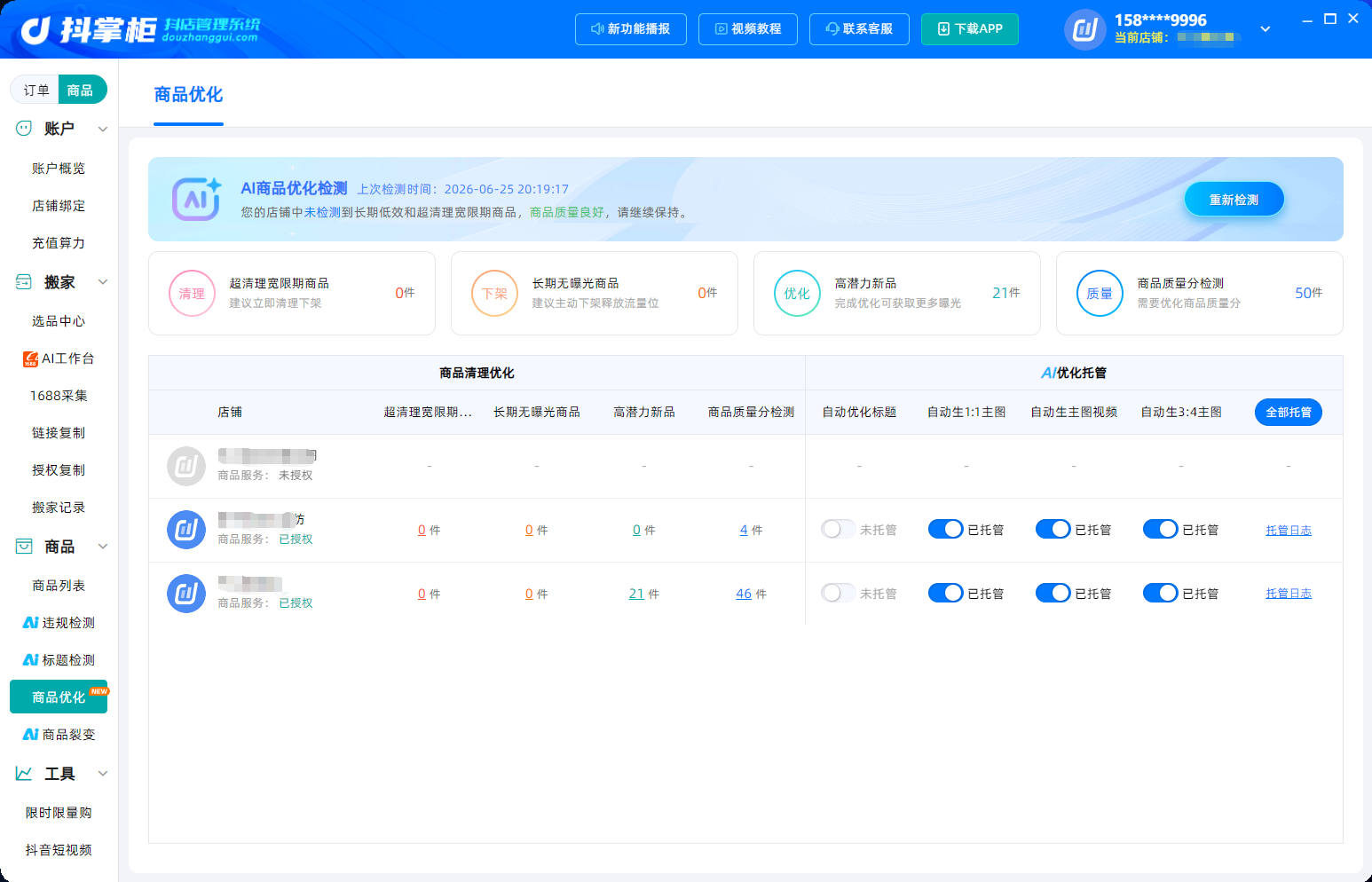Open 账户概览 in the sidebar

tap(59, 169)
